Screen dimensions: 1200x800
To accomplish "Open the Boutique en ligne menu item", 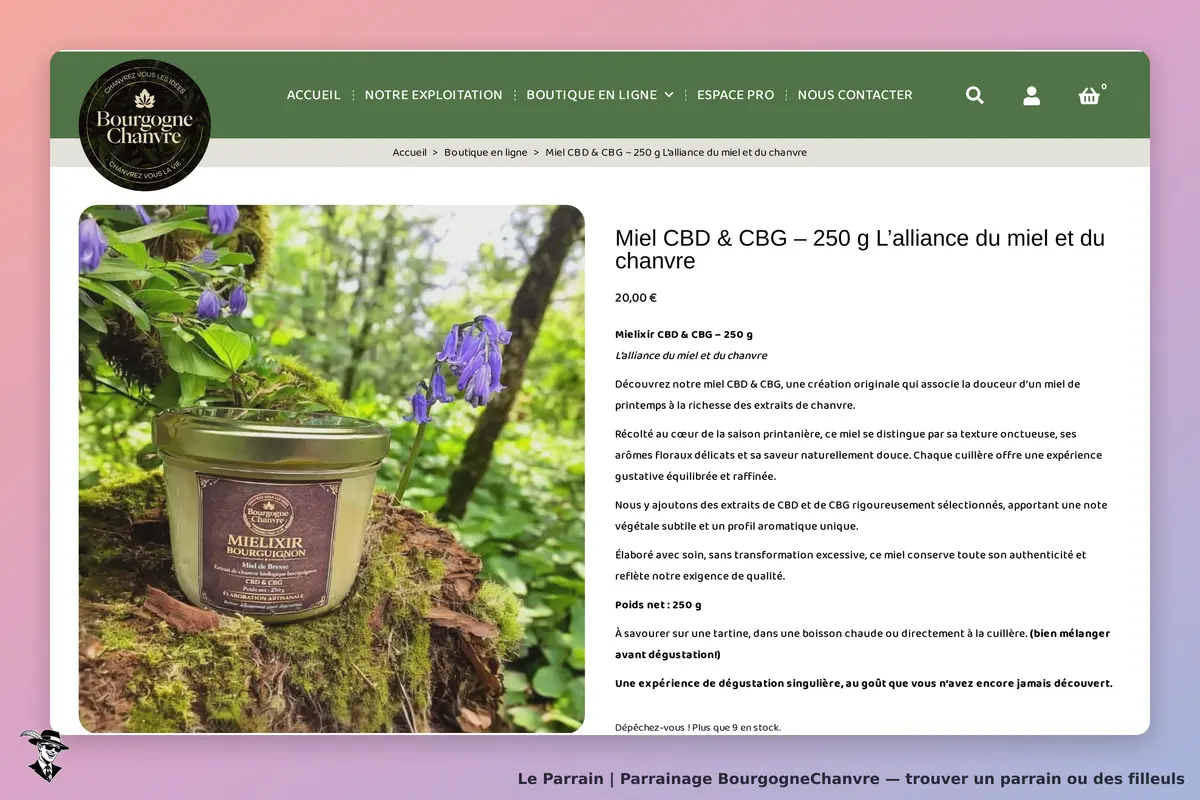I will coord(592,95).
